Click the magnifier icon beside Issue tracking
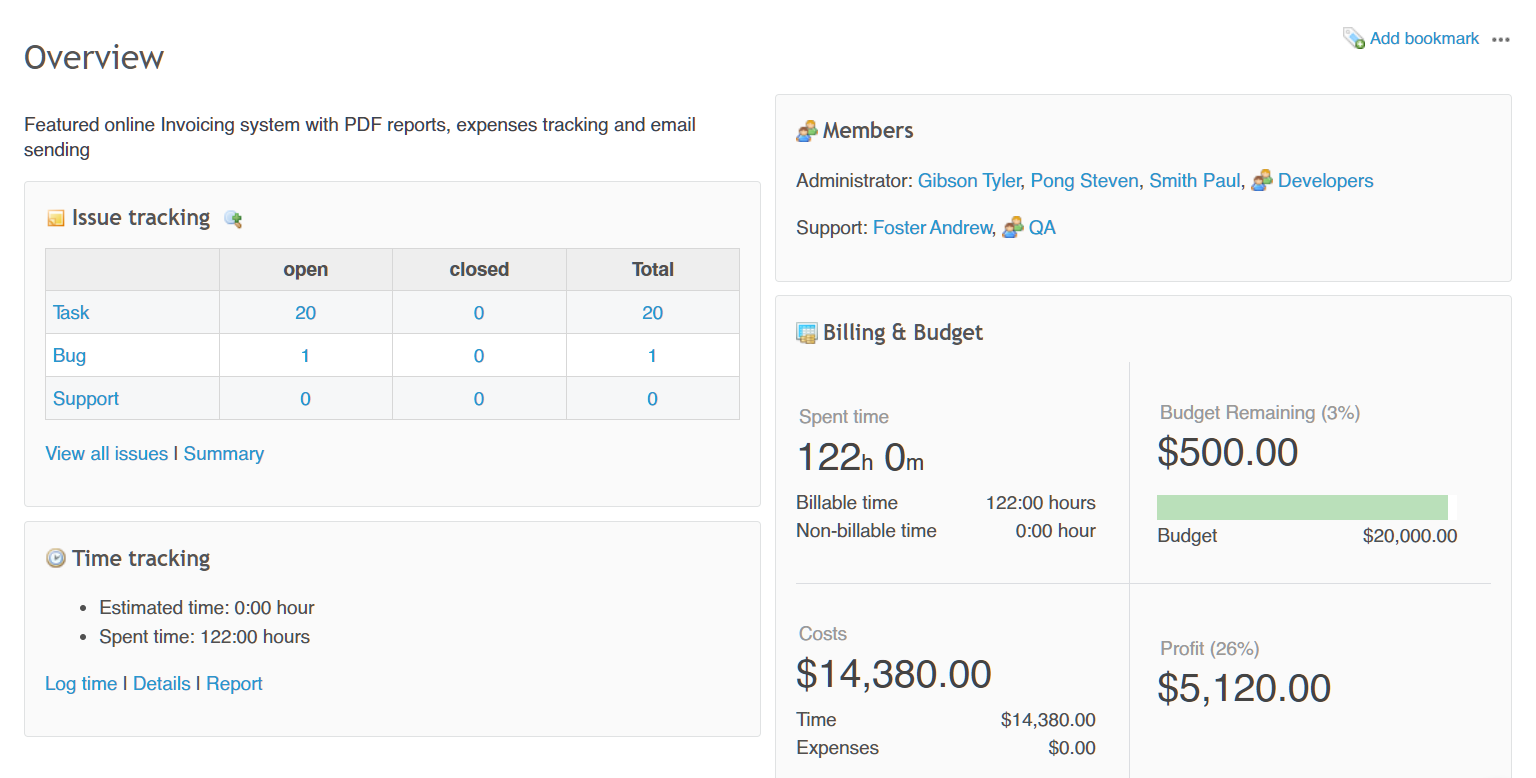This screenshot has height=778, width=1536. pos(233,219)
